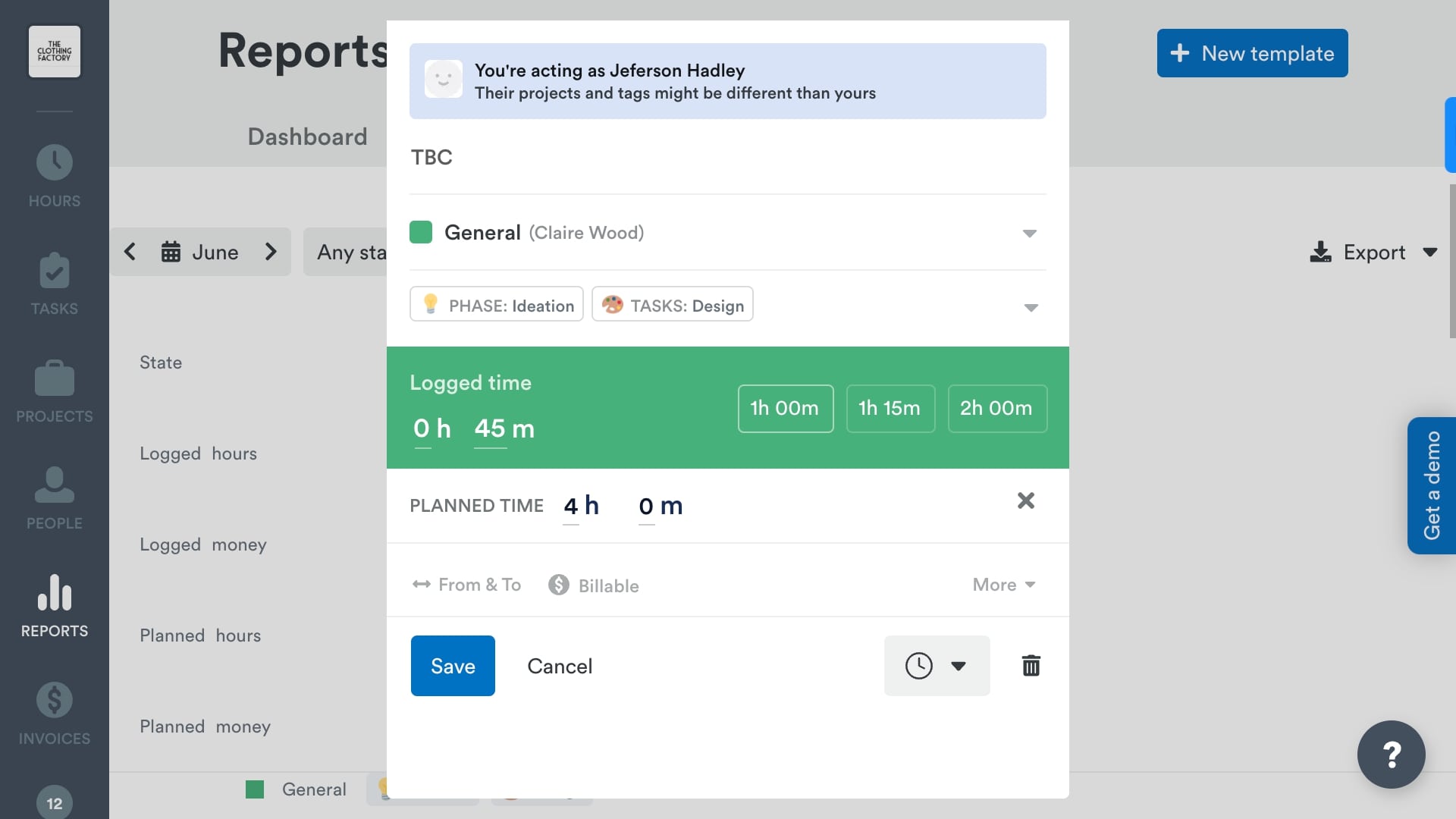Viewport: 1456px width, 819px height.
Task: Click the lightbulb icon in Ideation tag
Action: 431,304
